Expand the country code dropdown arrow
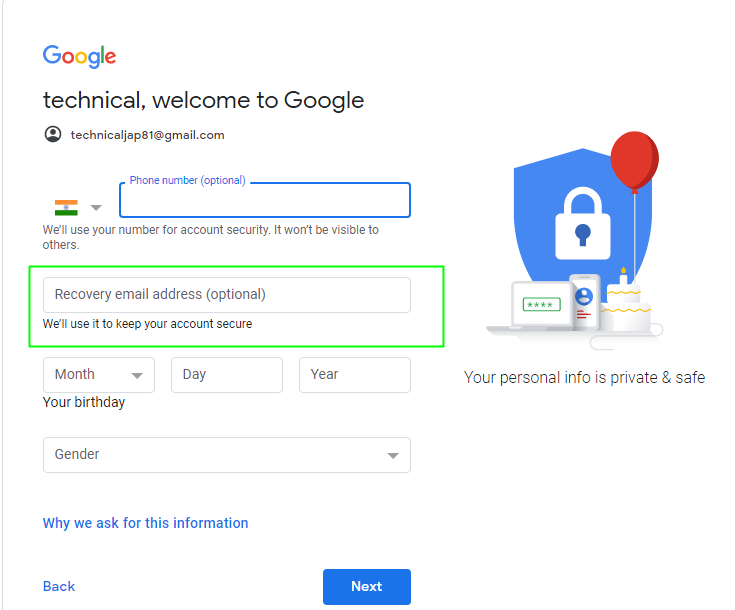Viewport: 735px width, 610px height. tap(96, 208)
